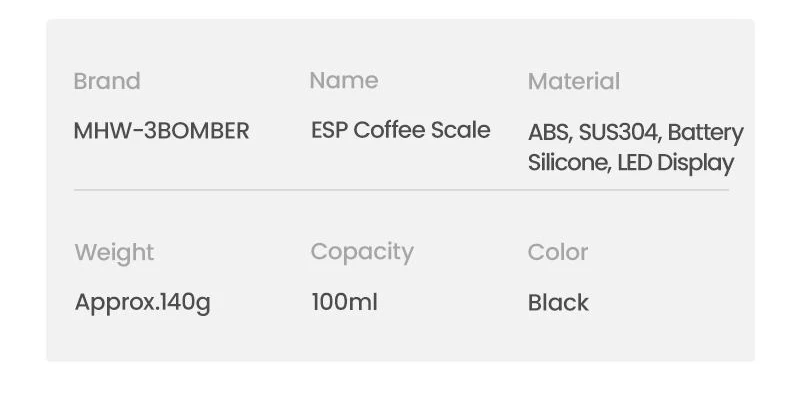Click the word ESP in product name
Viewport: 800px width, 399px height.
coord(330,130)
